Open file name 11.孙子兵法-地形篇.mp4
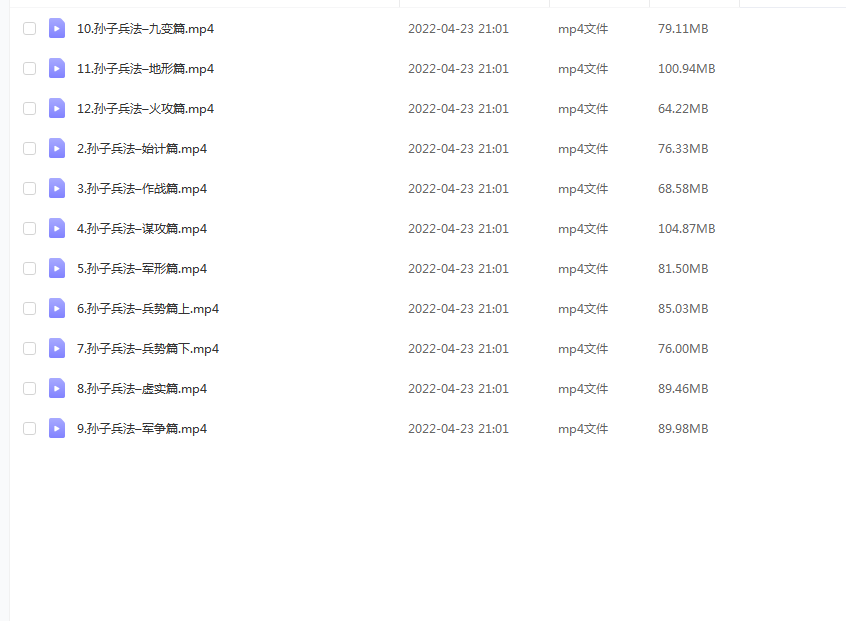Image resolution: width=846 pixels, height=621 pixels. pos(145,69)
